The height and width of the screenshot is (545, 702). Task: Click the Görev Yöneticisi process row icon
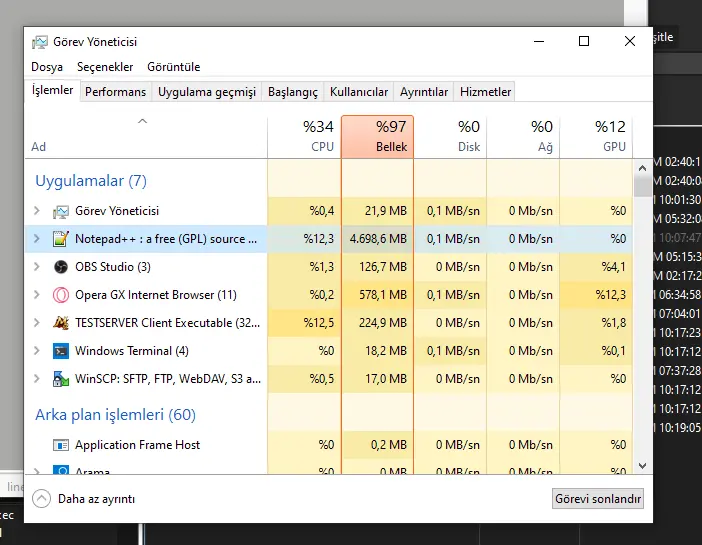click(61, 211)
